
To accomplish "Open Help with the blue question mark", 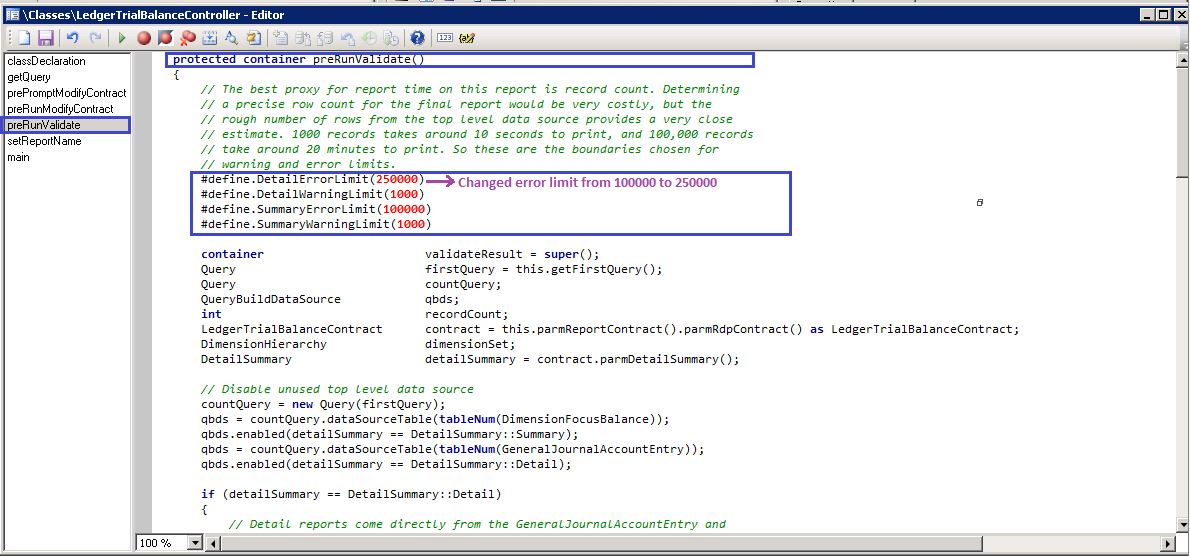I will coord(417,38).
